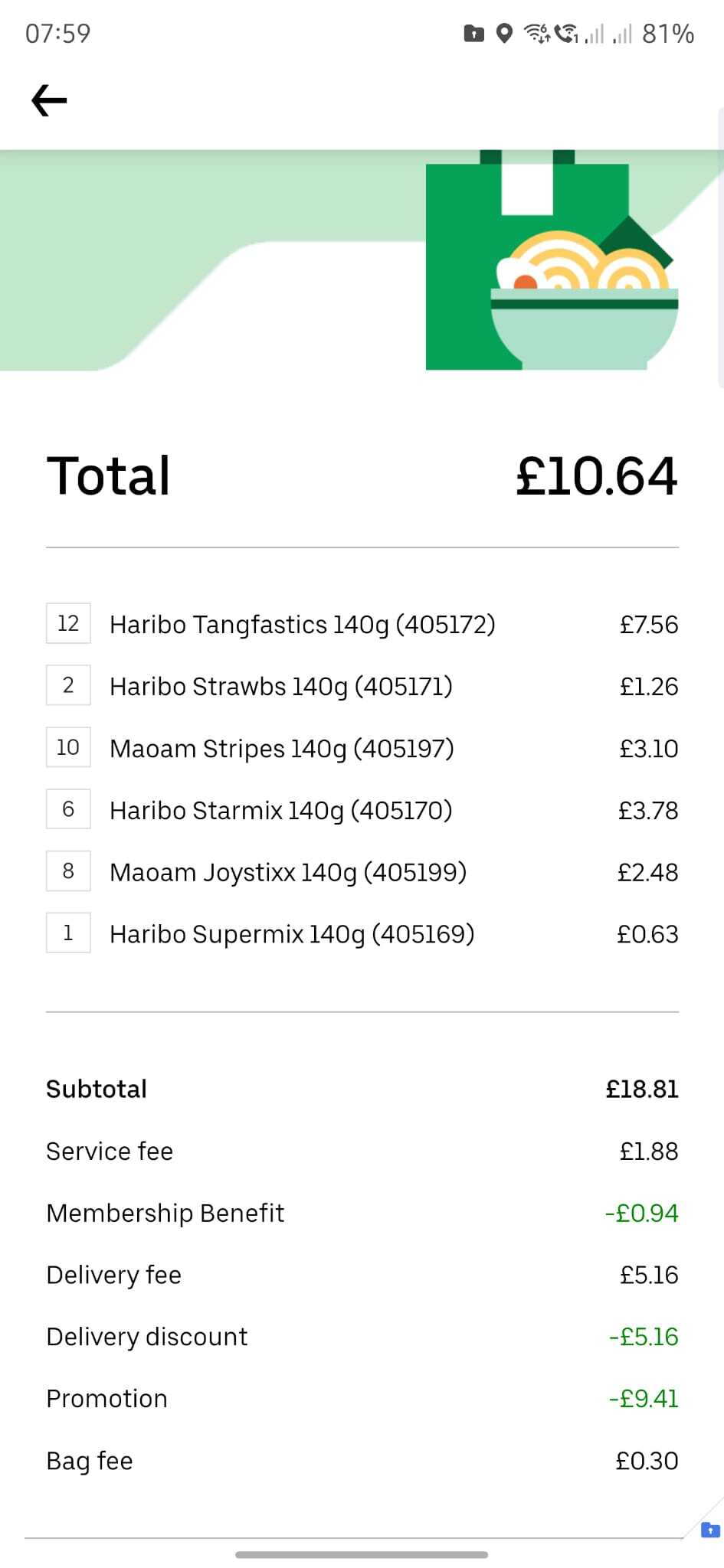724x1568 pixels.
Task: Select the Haribo Strawbs 140g item
Action: point(281,686)
